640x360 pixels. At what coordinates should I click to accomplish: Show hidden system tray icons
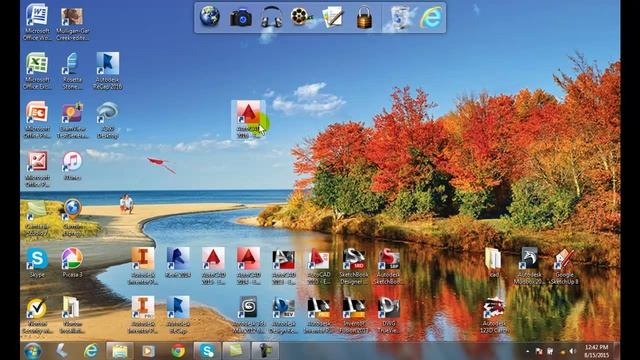527,351
